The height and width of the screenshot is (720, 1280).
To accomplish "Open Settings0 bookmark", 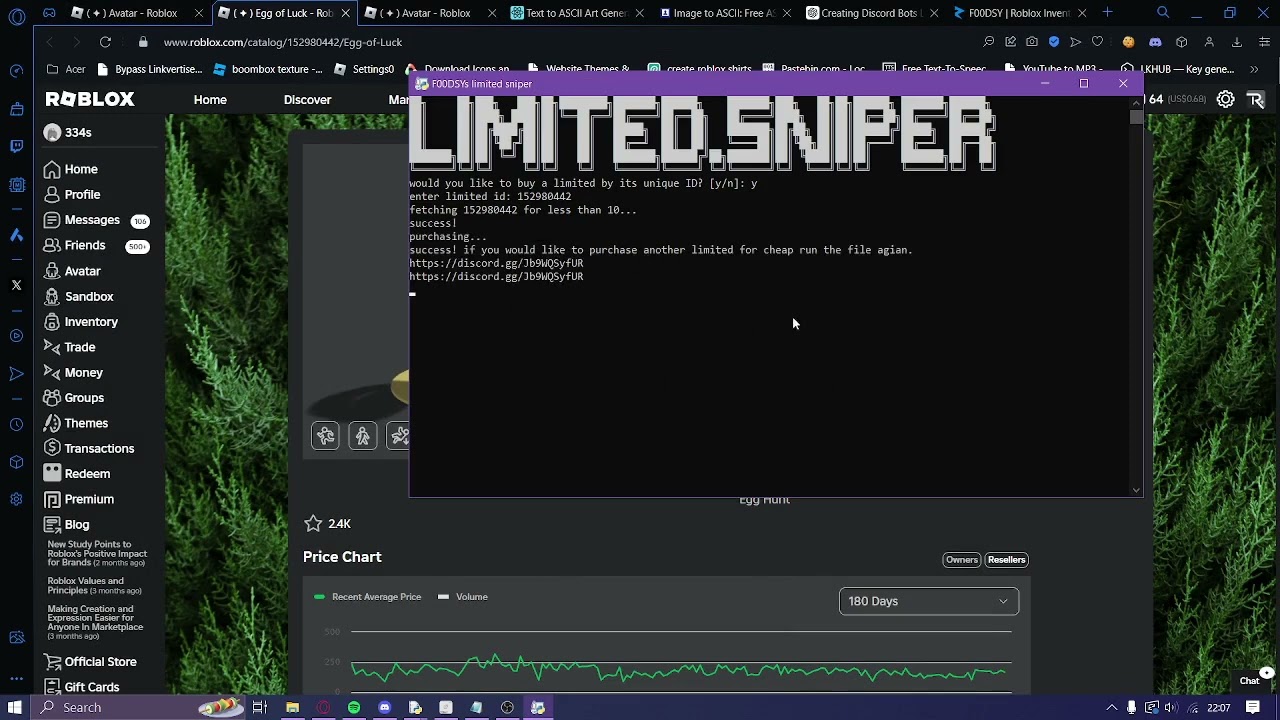I will tap(365, 69).
